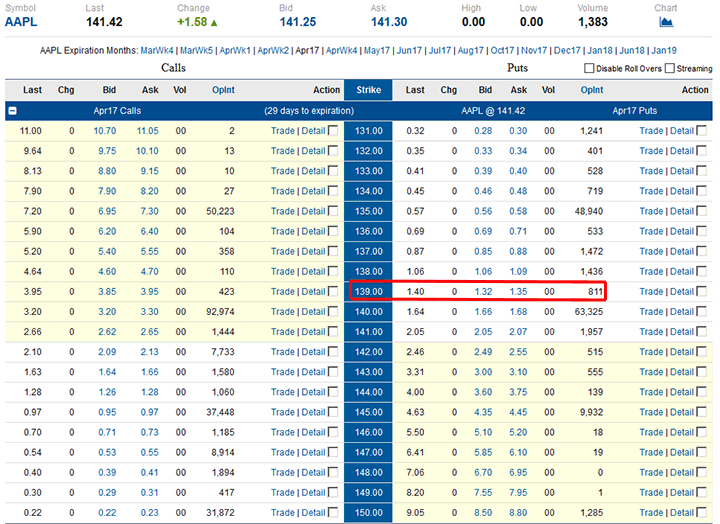This screenshot has height=524, width=720.
Task: Click put bid 1.32 at 139.00
Action: pyautogui.click(x=483, y=291)
